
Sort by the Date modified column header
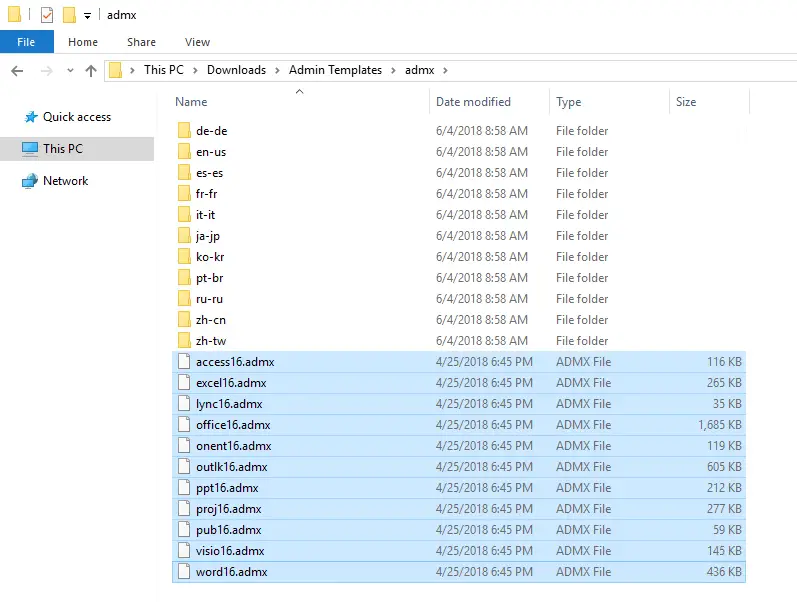(x=473, y=102)
